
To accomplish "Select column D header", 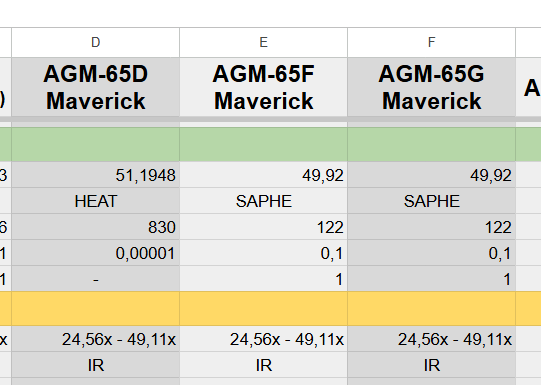I will click(96, 42).
